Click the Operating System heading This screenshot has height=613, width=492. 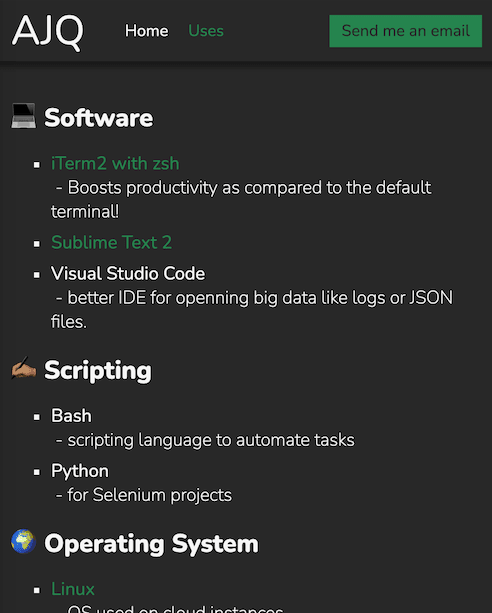pos(151,544)
